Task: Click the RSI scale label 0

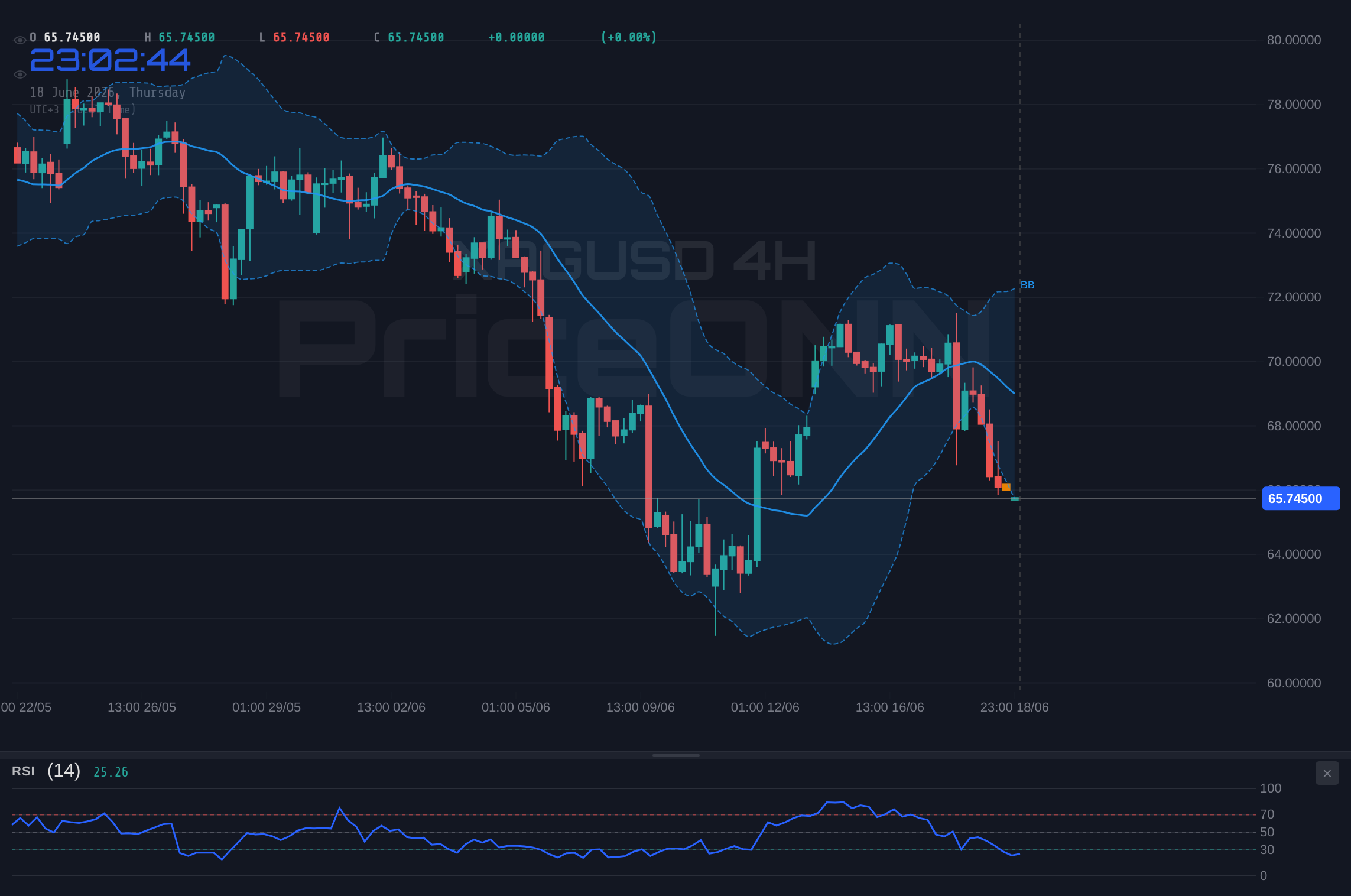Action: tap(1263, 876)
